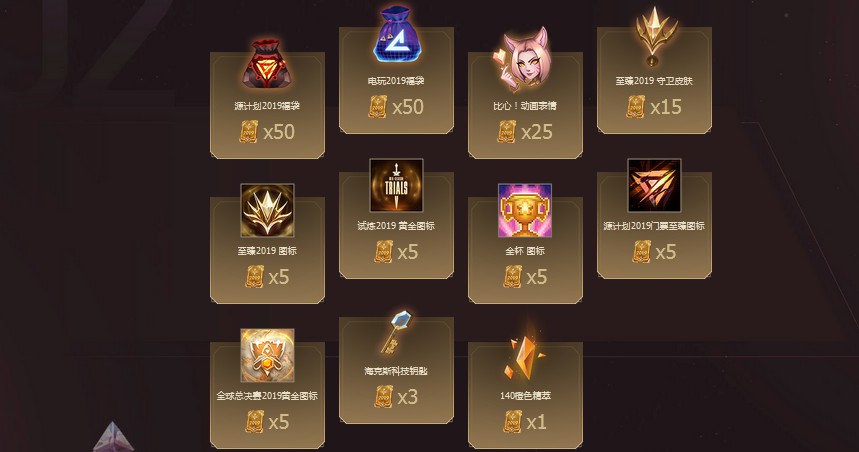Select the TRIALS 试炼2019 黄金图标 thumbnail
This screenshot has height=452, width=859.
tap(396, 185)
